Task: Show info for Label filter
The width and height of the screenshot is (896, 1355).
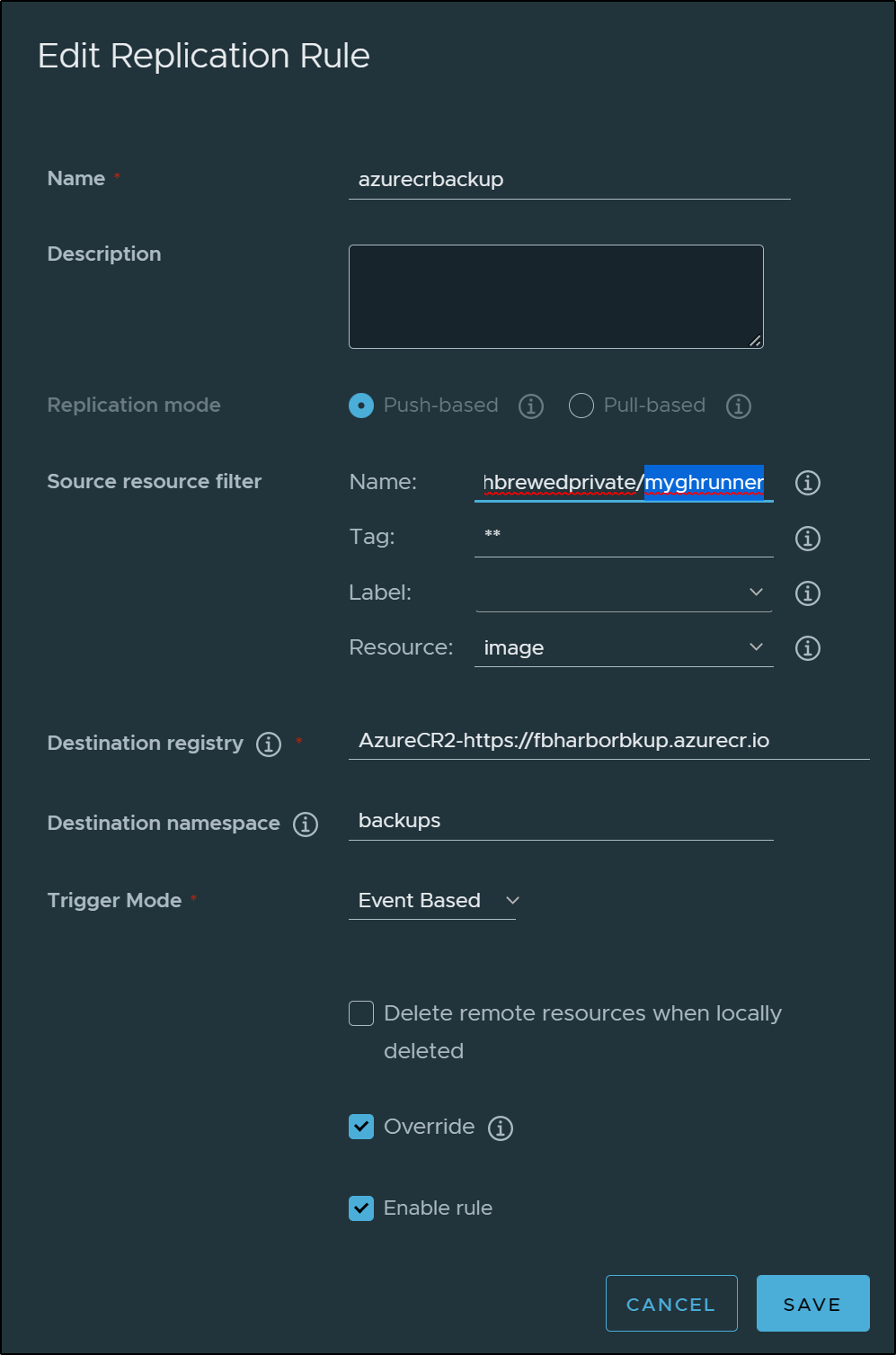Action: coord(808,593)
